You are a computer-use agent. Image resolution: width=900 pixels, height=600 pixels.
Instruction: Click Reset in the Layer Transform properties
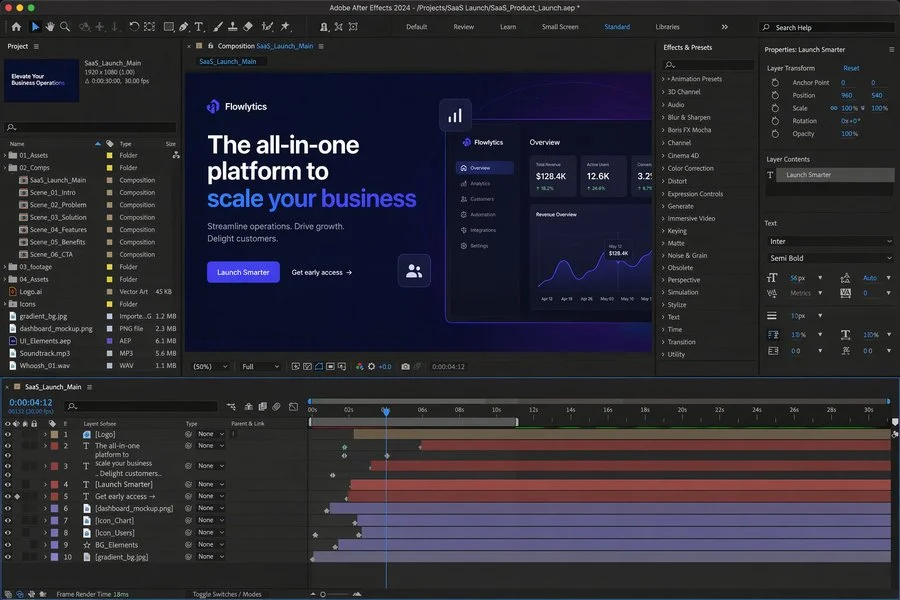pos(849,67)
